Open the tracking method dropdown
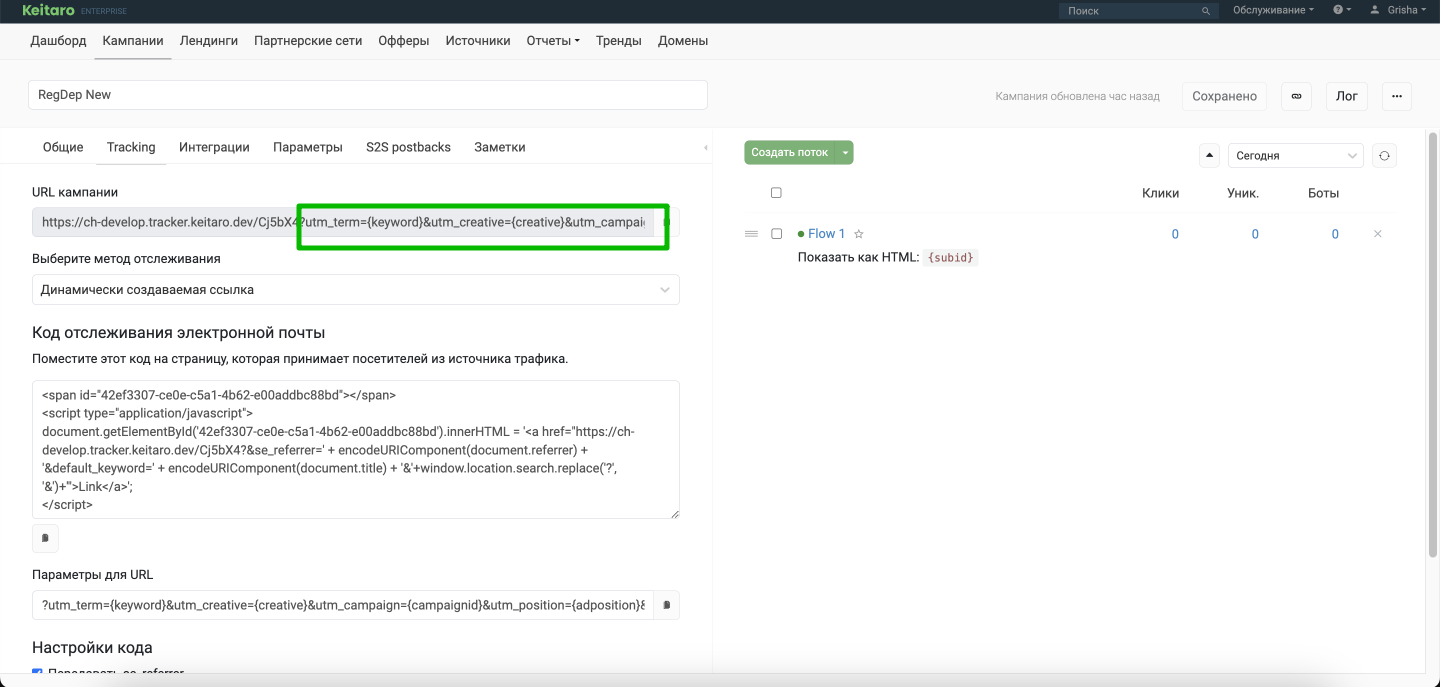 click(x=356, y=290)
